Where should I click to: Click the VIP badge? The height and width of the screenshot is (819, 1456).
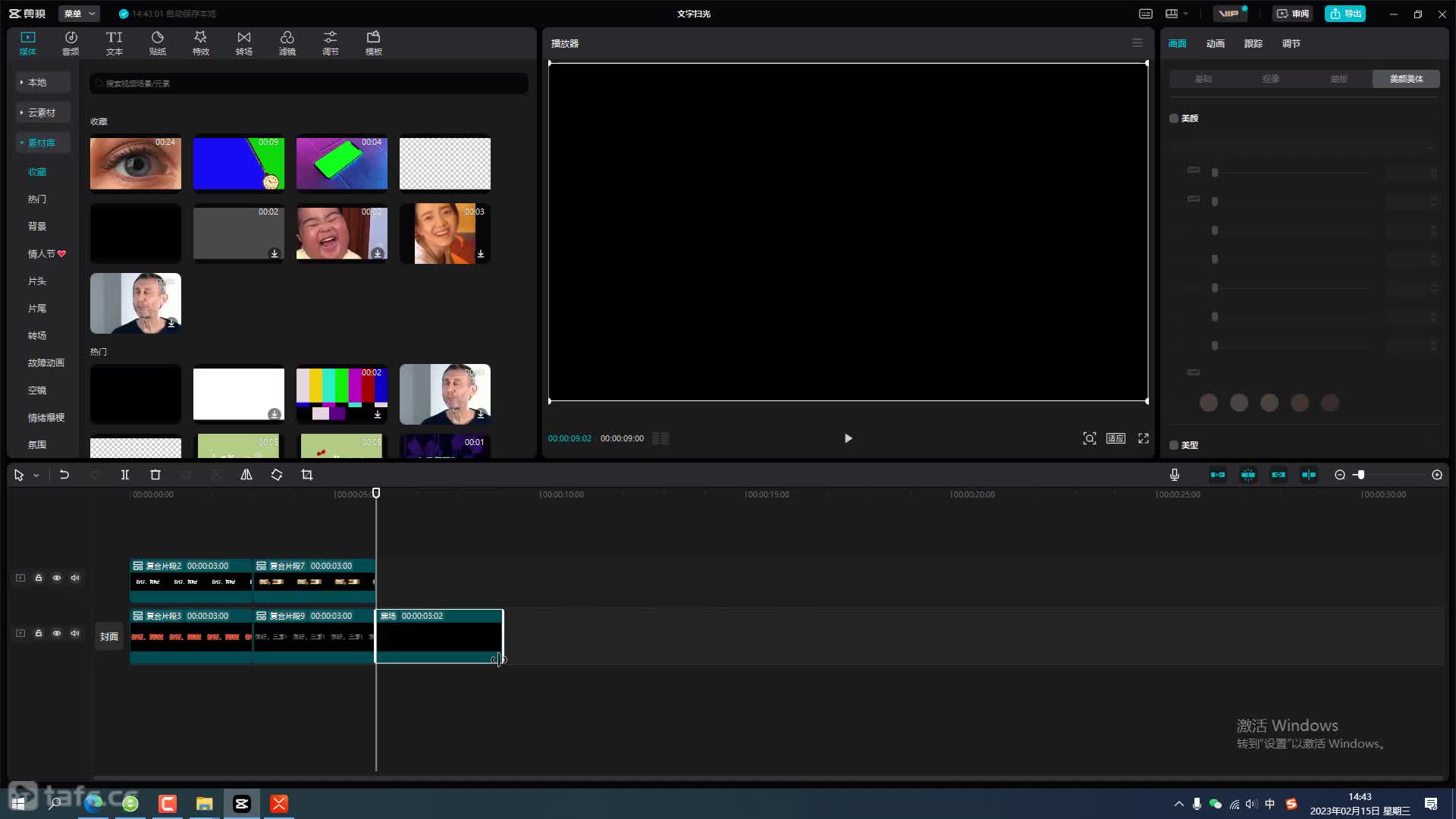coord(1229,14)
